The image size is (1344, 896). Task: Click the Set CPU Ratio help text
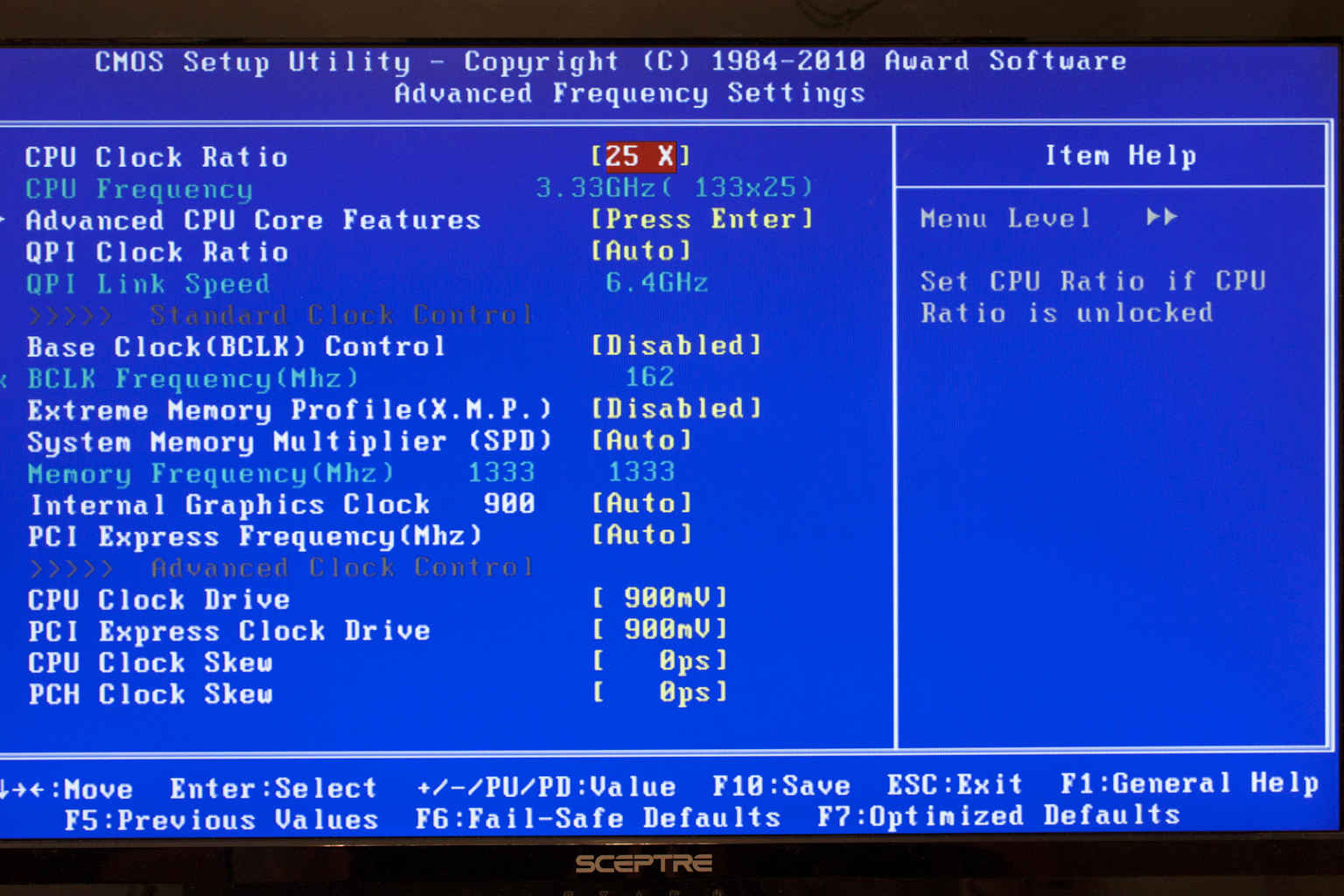coord(1093,297)
